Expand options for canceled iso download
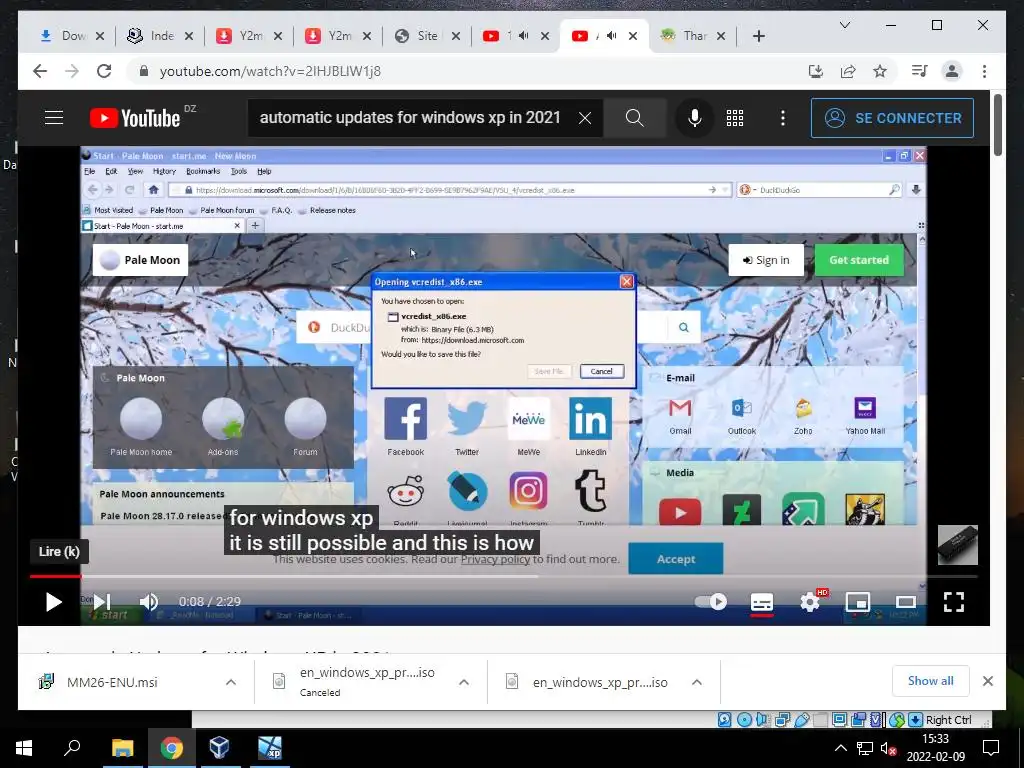This screenshot has height=768, width=1024. 464,682
